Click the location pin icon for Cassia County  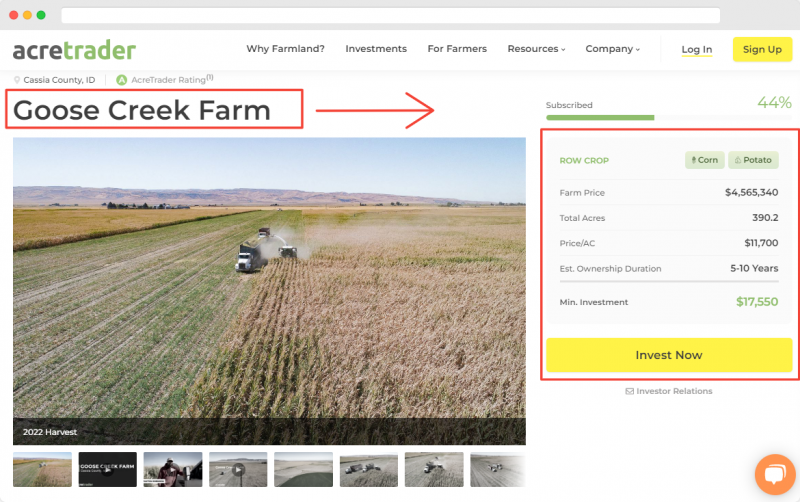point(17,80)
